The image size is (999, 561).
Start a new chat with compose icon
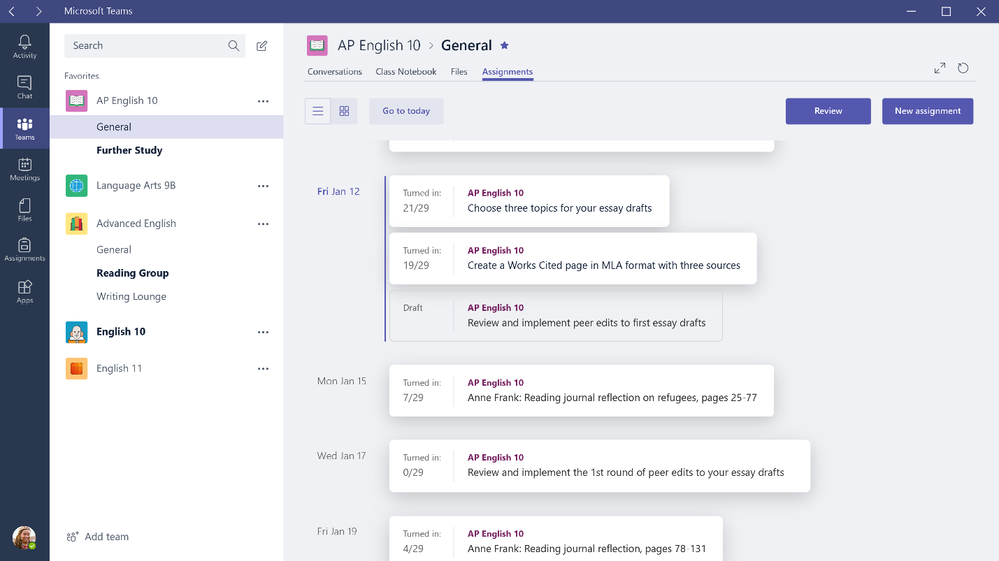coord(262,46)
